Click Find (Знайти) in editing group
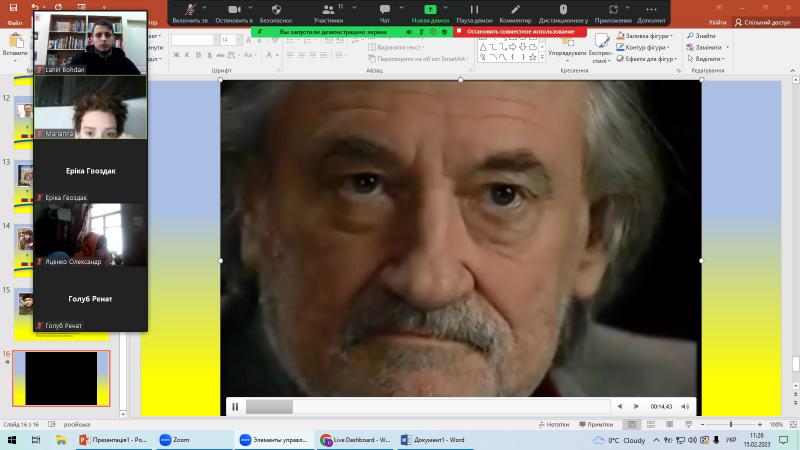This screenshot has width=800, height=450. (x=701, y=36)
